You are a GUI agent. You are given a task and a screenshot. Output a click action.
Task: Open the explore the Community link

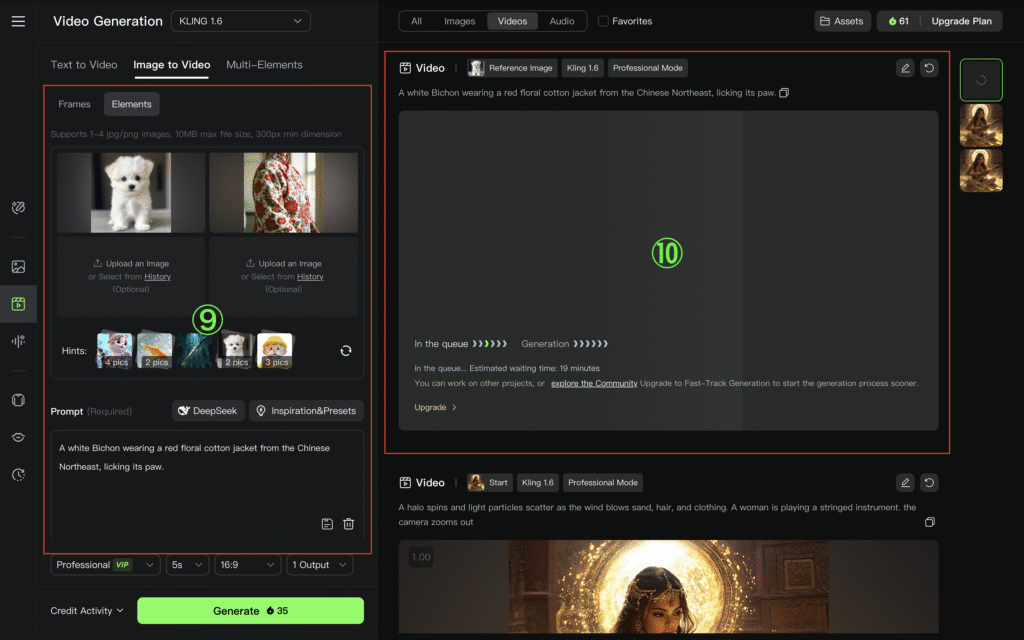pyautogui.click(x=594, y=383)
